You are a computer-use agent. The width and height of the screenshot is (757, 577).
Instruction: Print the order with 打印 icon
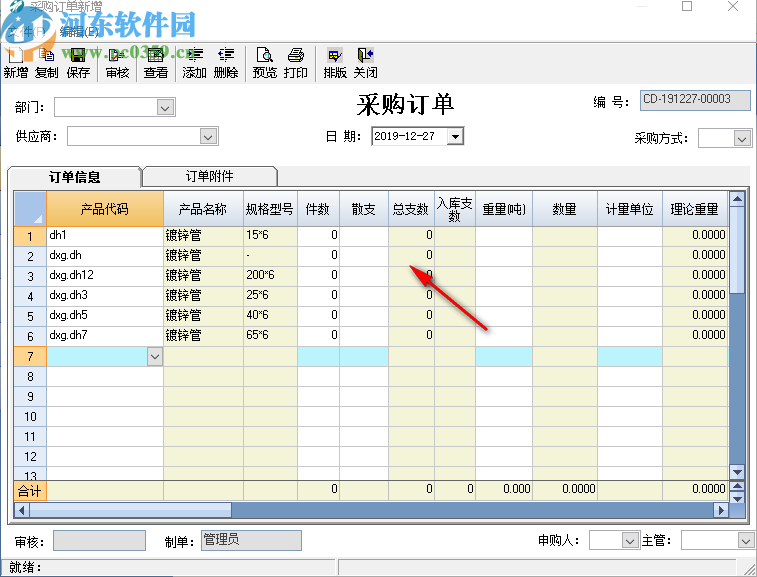pyautogui.click(x=295, y=63)
